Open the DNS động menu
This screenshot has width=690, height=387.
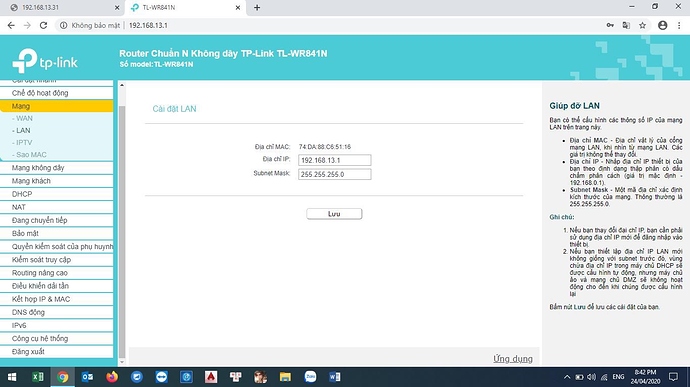coord(57,312)
